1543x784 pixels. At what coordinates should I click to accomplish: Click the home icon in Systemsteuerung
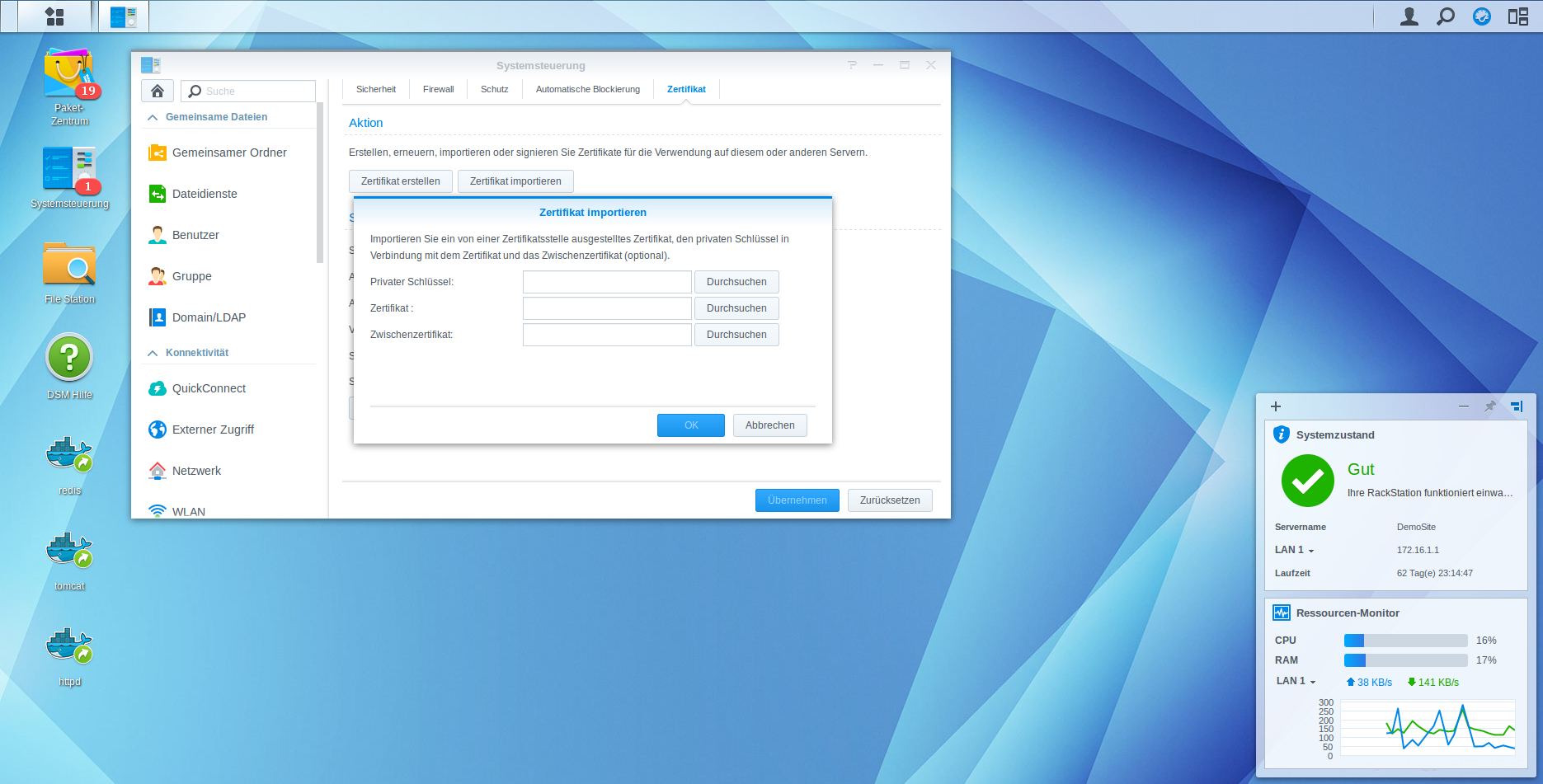(158, 91)
